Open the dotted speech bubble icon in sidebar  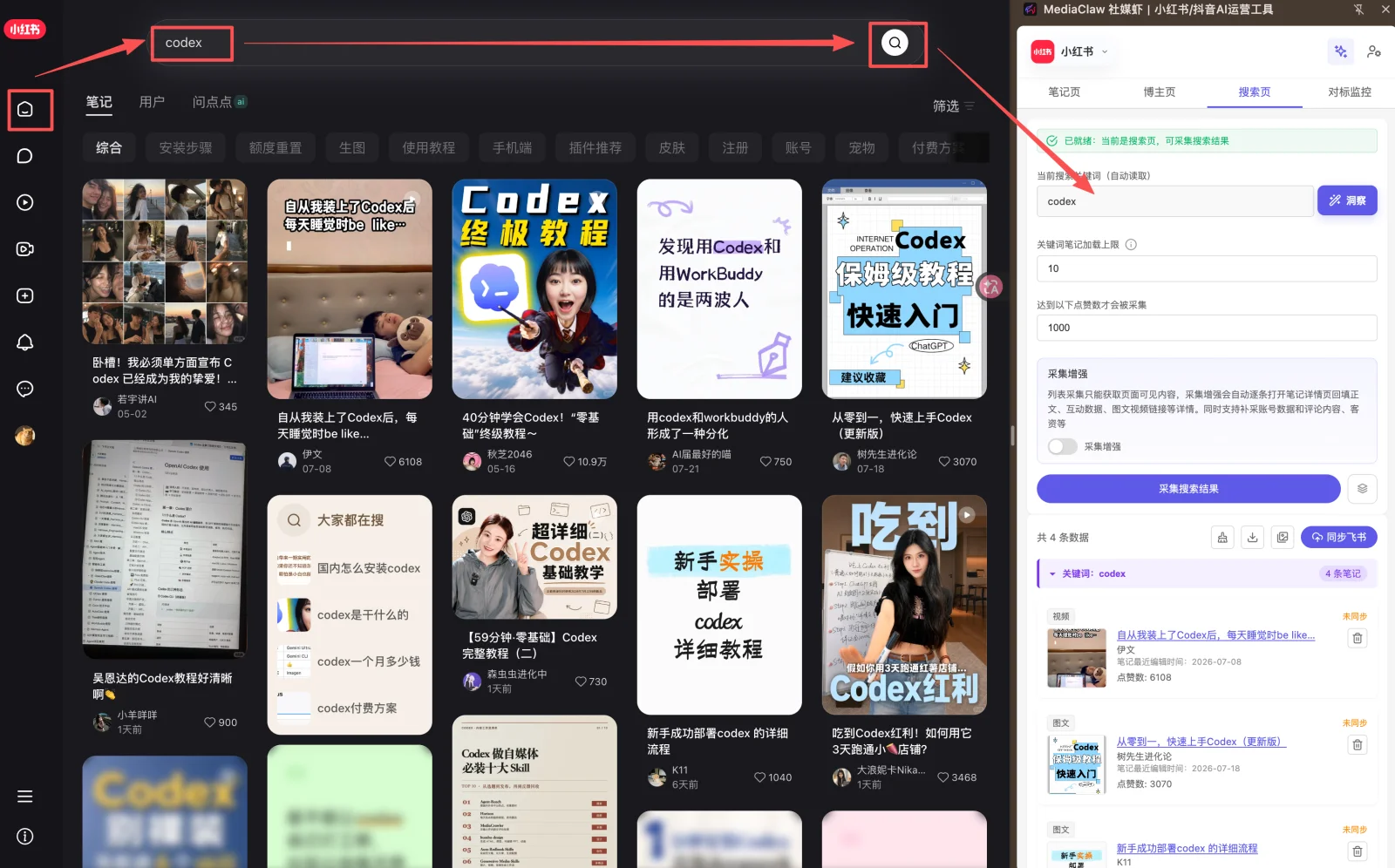pos(25,389)
